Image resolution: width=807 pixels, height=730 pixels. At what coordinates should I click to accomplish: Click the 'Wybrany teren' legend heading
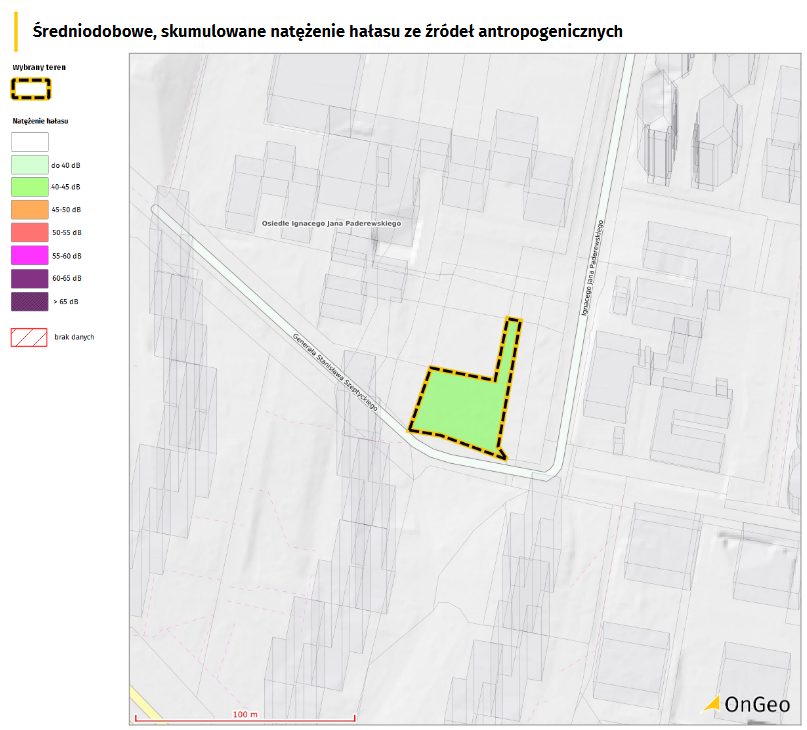(38, 67)
